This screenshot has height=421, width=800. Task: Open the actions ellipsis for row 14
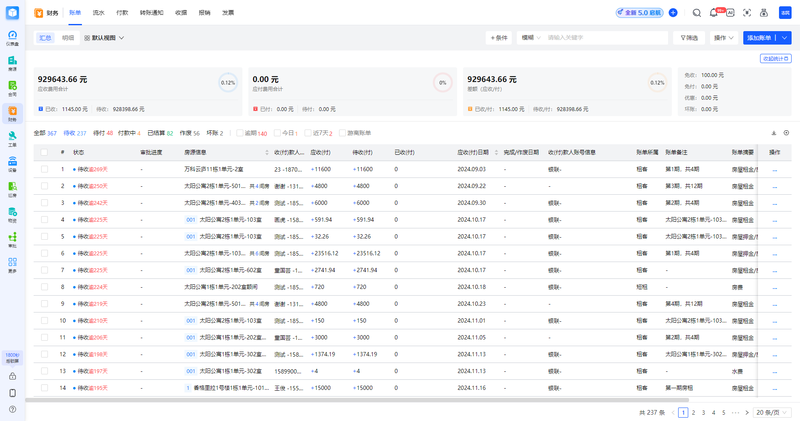[x=774, y=389]
